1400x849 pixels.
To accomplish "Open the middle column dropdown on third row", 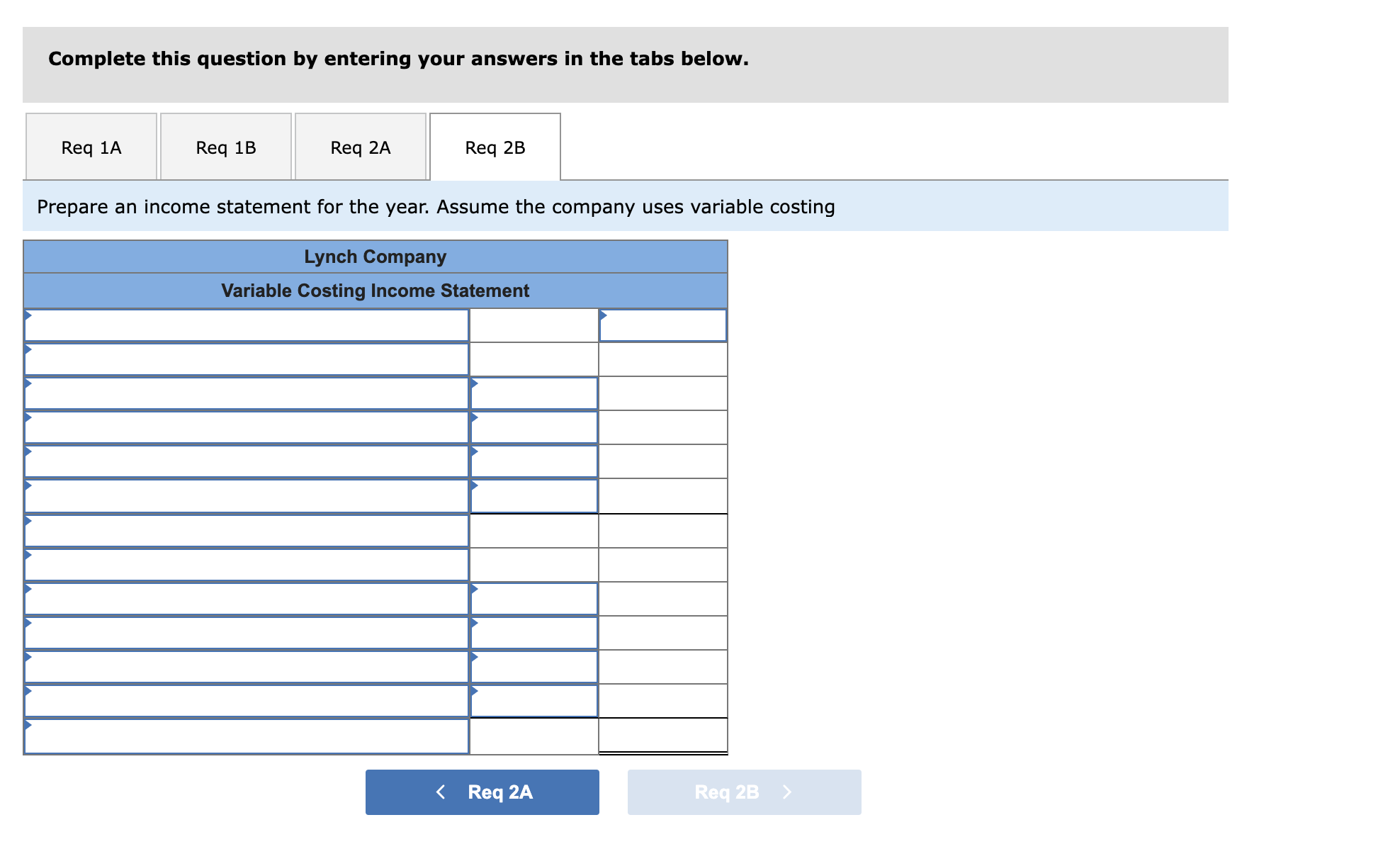I will 534,393.
